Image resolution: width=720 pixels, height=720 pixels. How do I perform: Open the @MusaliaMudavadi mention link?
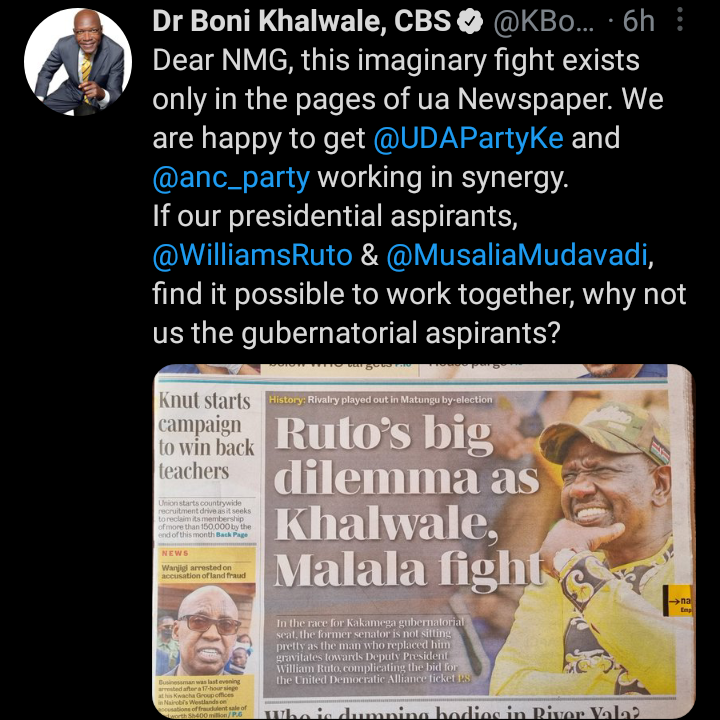tap(517, 255)
